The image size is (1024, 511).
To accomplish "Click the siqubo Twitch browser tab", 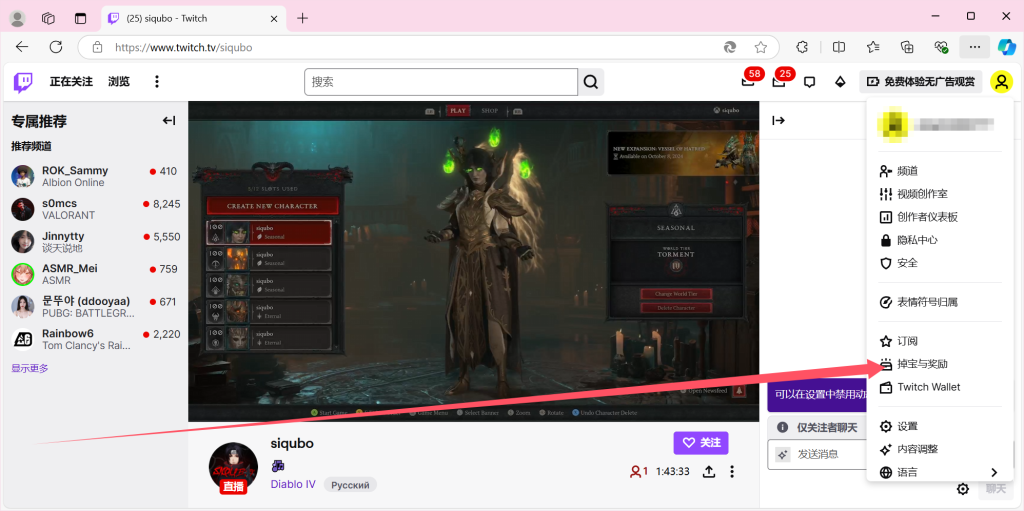I will coord(195,18).
